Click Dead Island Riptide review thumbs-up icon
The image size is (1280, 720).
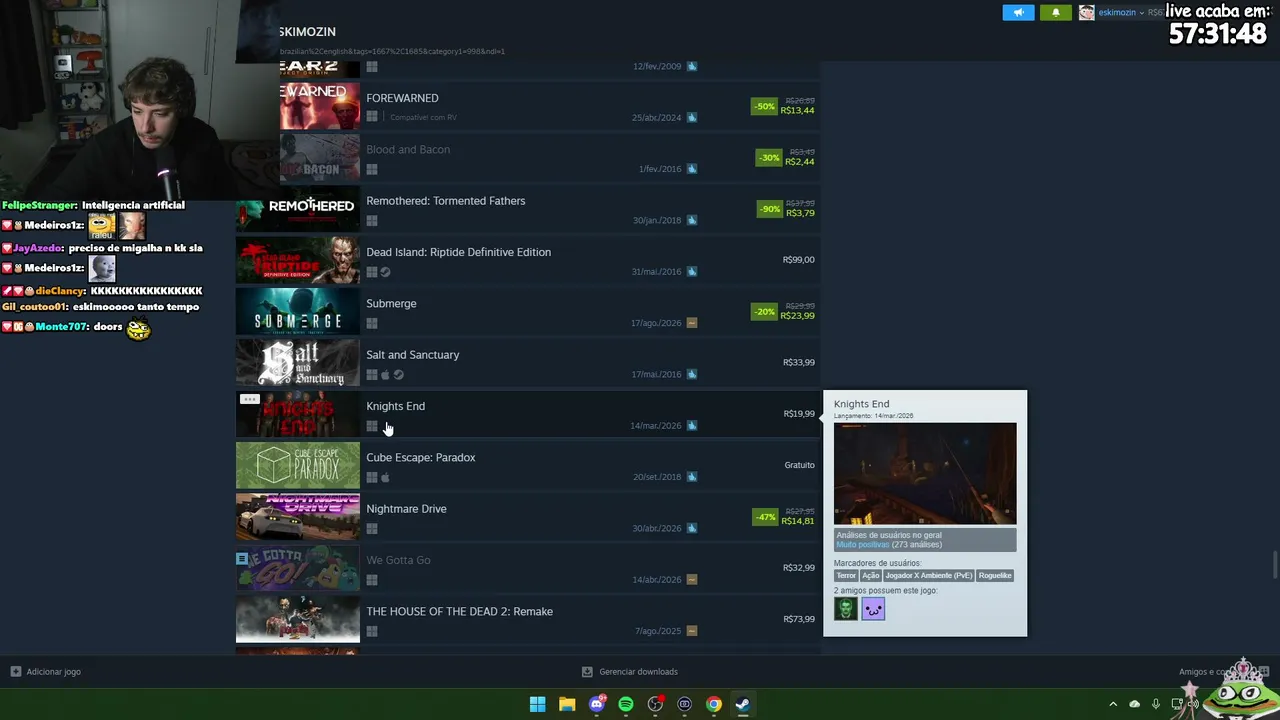point(692,271)
